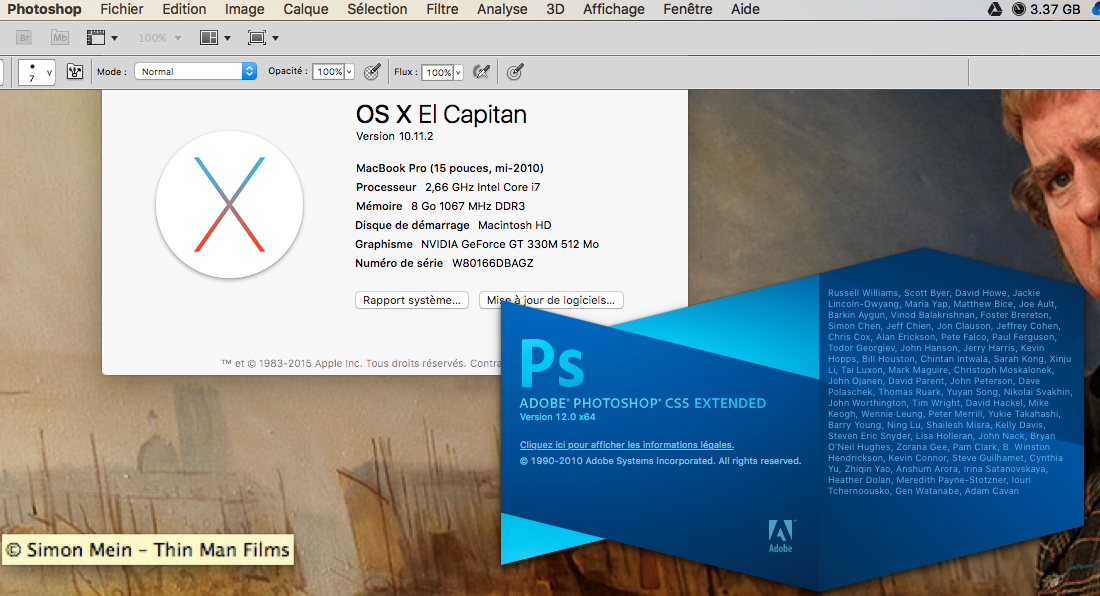Click the Screen Mode icon
This screenshot has width=1100, height=596.
(257, 38)
